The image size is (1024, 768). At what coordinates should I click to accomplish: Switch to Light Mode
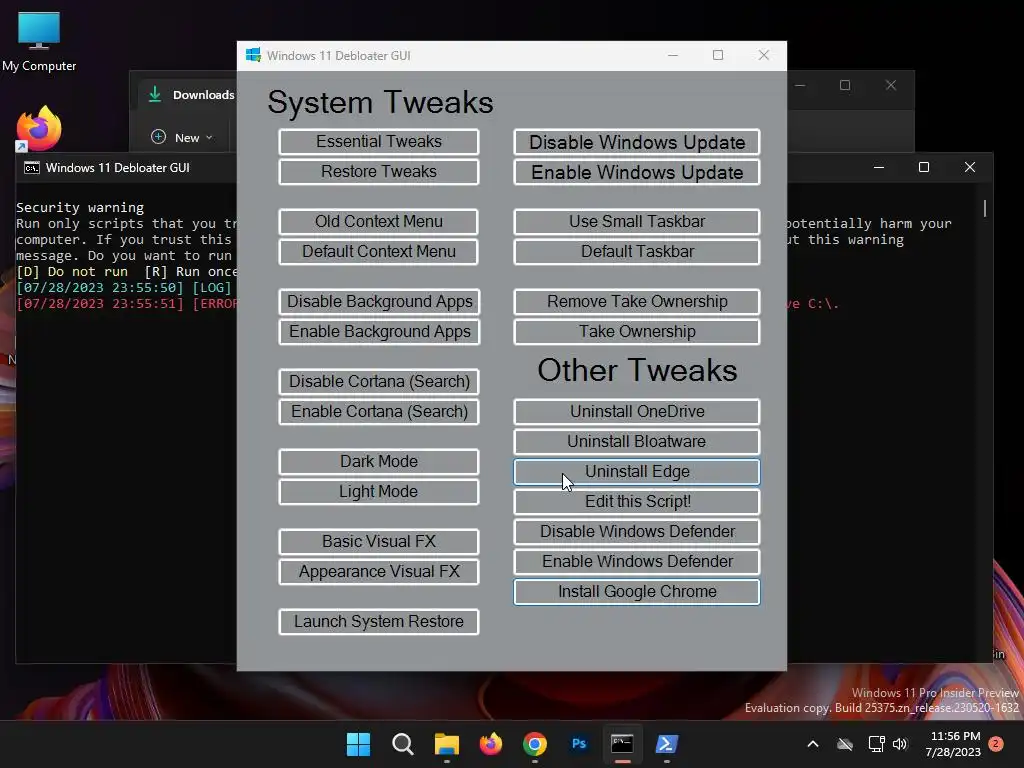379,492
